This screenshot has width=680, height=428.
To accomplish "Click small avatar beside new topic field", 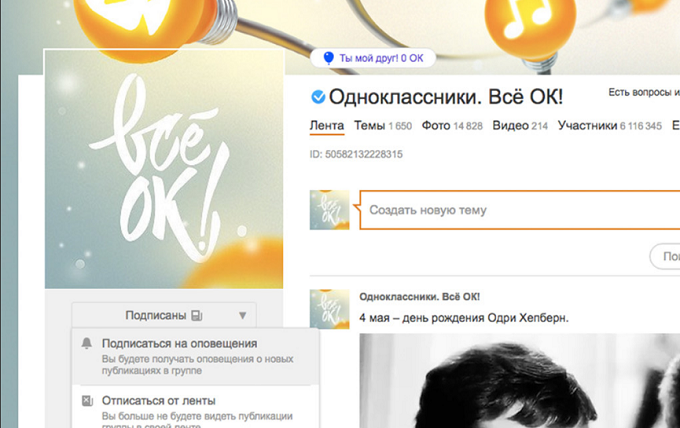I will pyautogui.click(x=330, y=210).
